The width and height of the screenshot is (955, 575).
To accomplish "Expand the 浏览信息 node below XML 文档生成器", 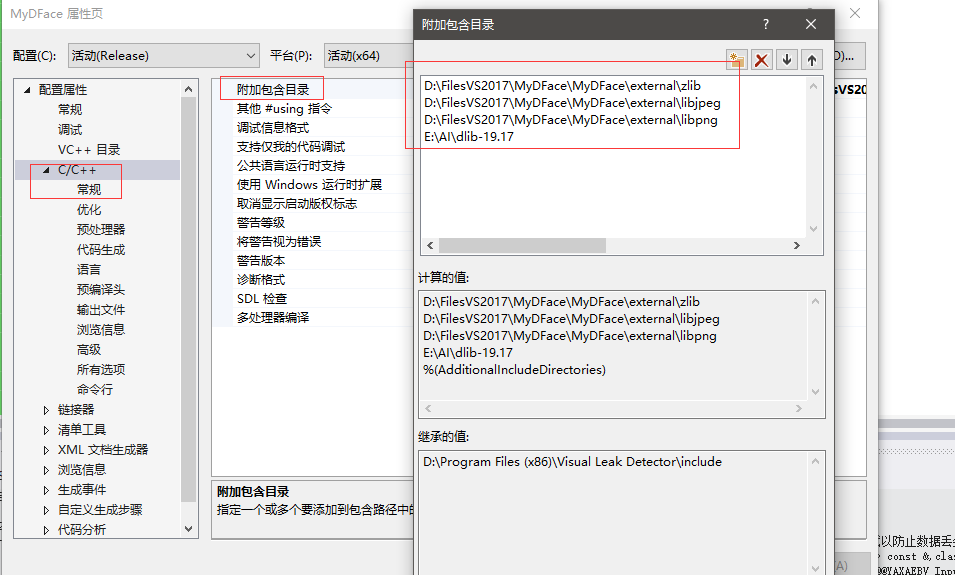I will pos(46,470).
